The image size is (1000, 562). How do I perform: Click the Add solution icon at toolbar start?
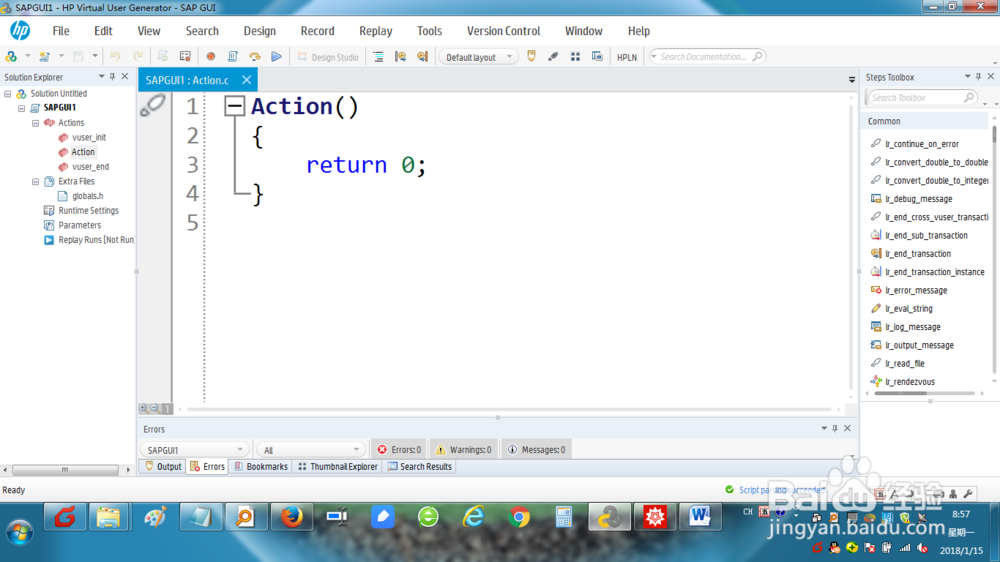click(11, 57)
